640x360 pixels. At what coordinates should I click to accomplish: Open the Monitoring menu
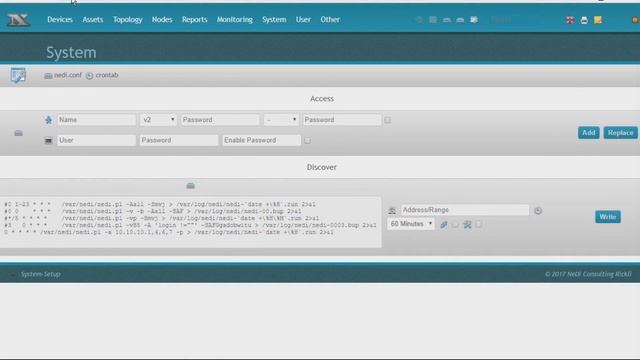[235, 20]
